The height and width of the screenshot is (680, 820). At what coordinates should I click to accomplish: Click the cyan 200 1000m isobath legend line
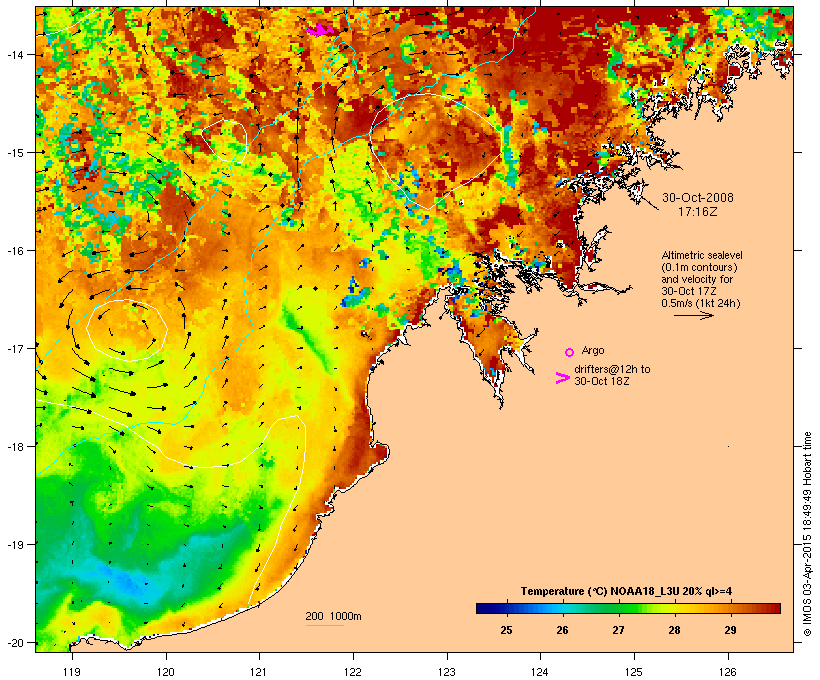(324, 625)
